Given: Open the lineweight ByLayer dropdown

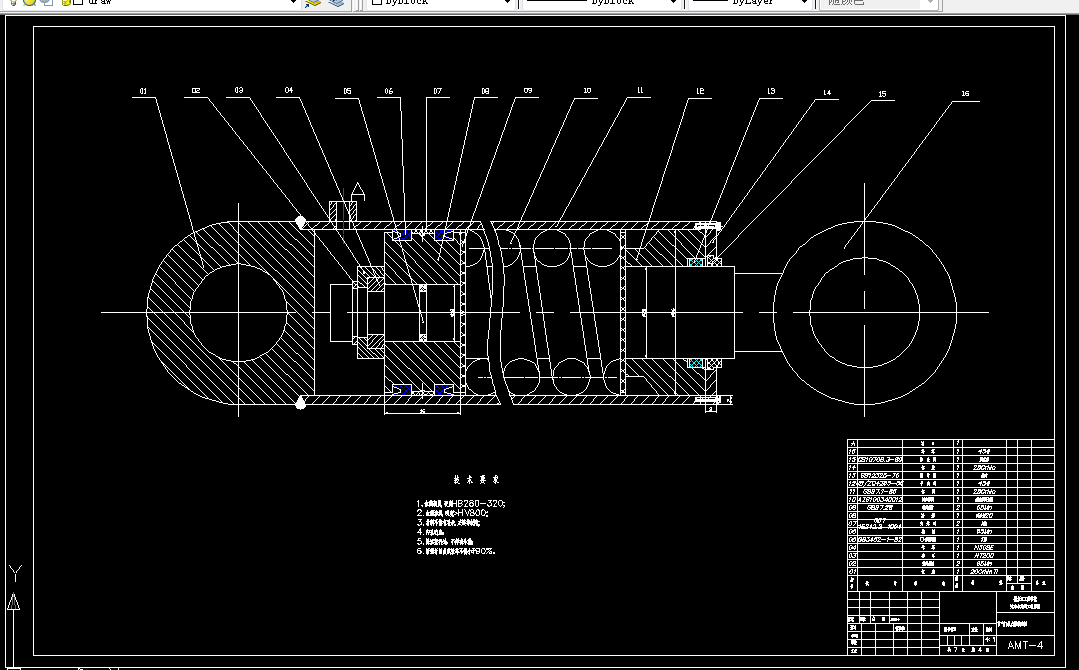Looking at the screenshot, I should 750,2.
